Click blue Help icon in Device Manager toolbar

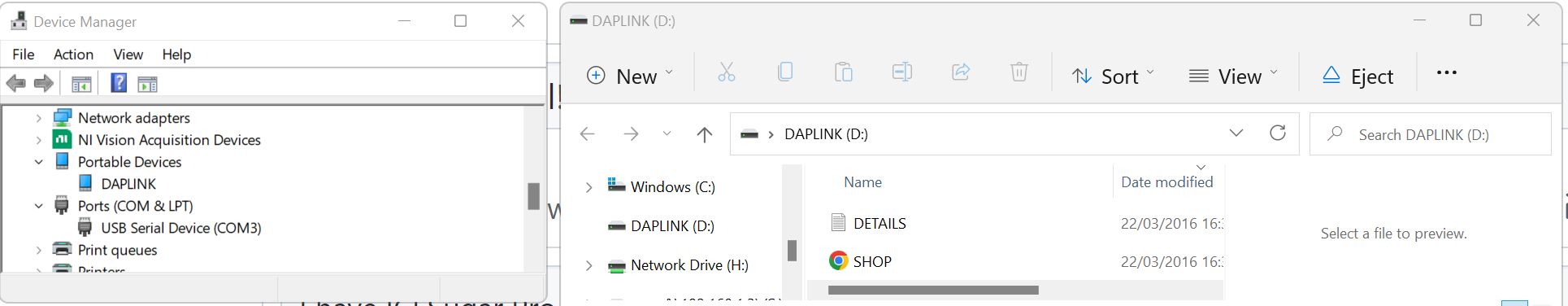pos(119,83)
